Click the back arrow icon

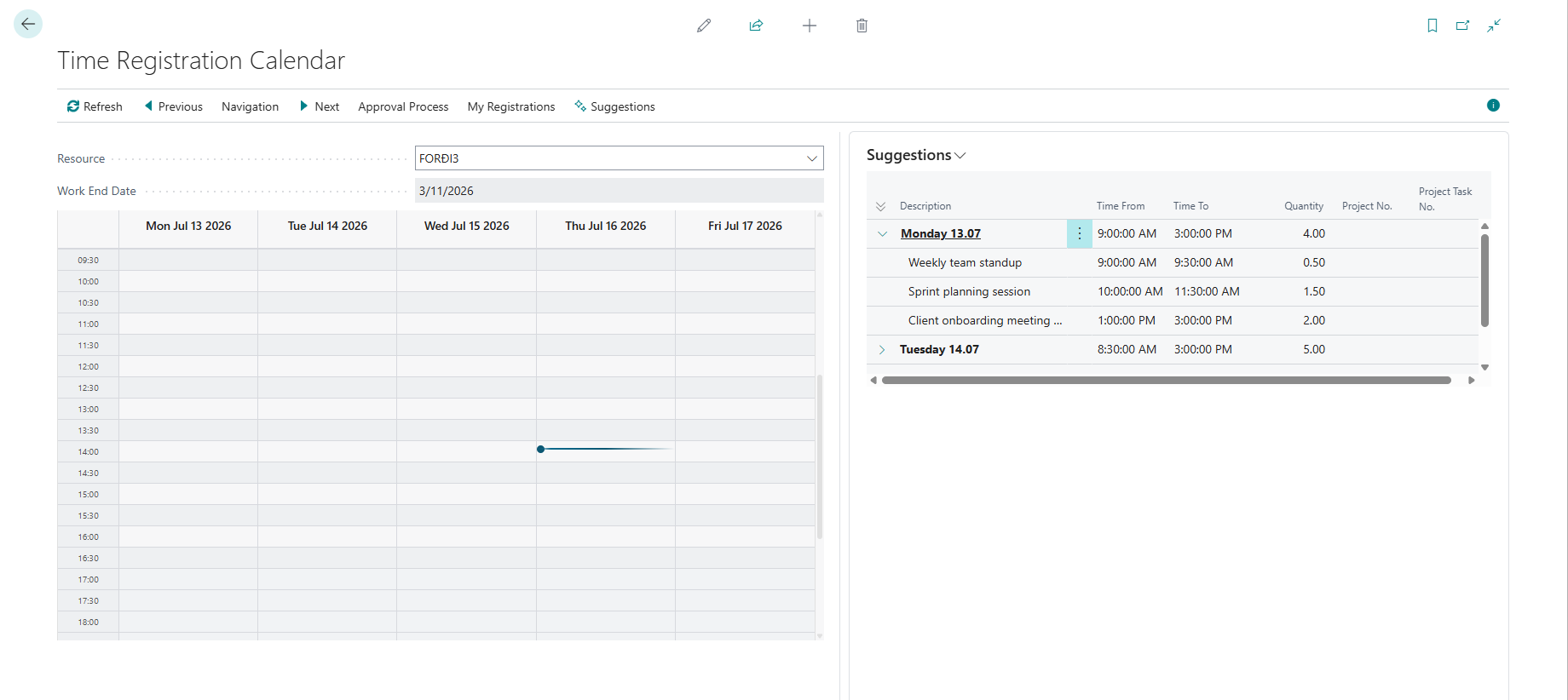(x=28, y=24)
